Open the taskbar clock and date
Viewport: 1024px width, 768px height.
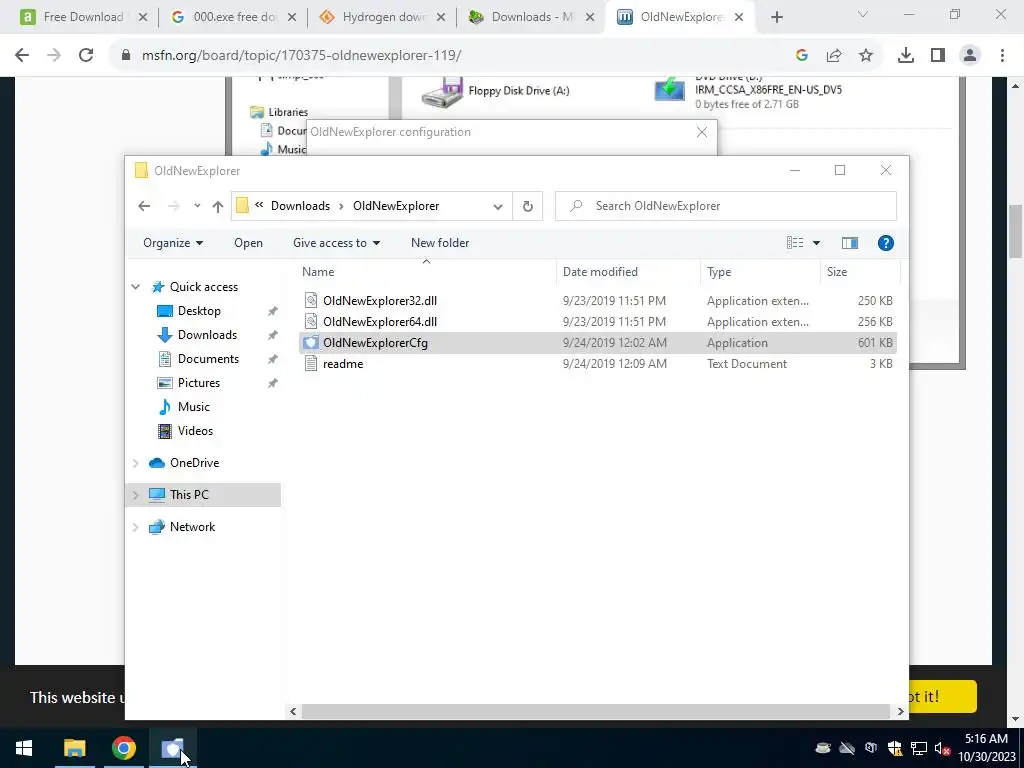click(986, 748)
